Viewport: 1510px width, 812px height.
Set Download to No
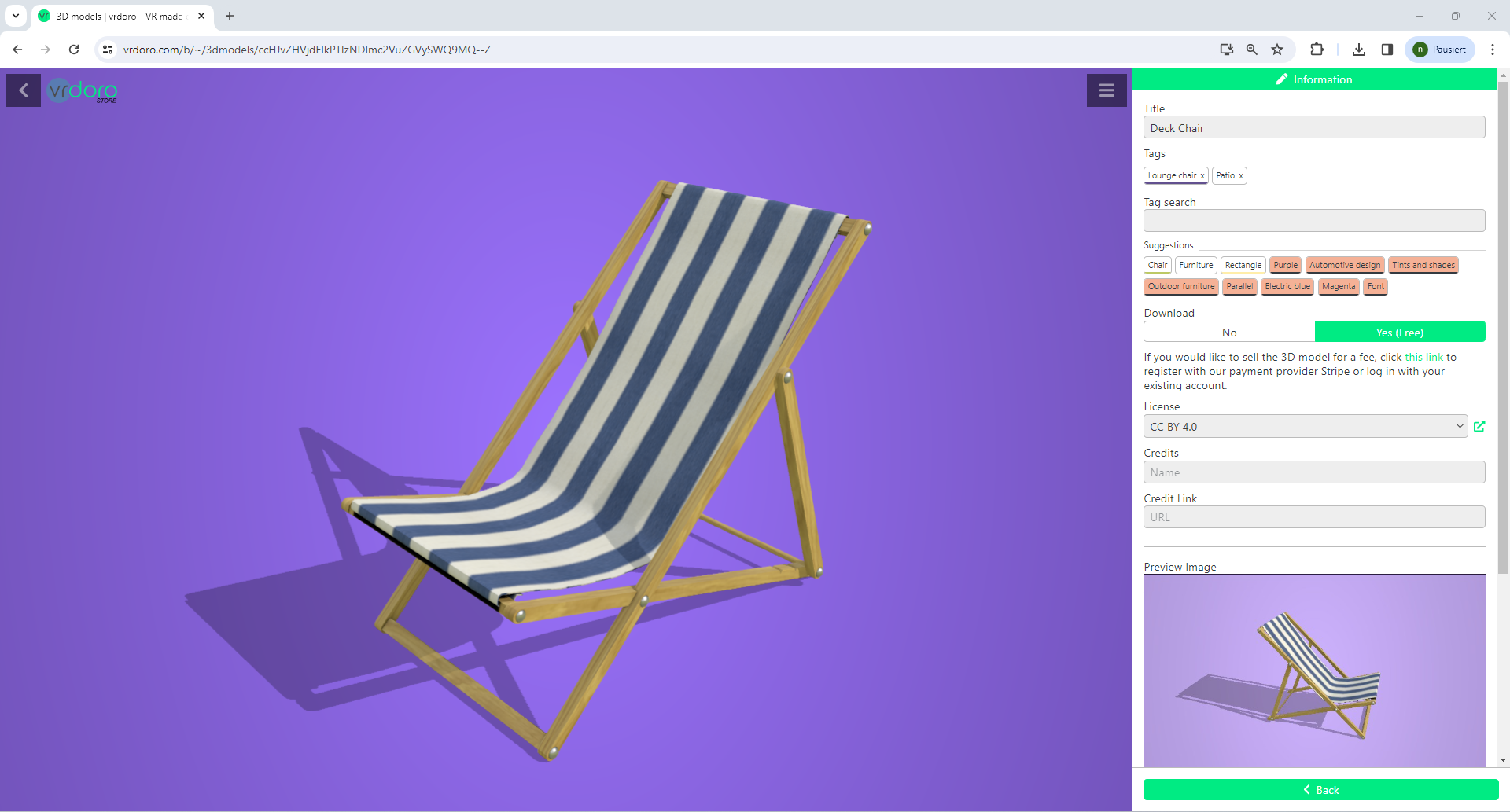click(x=1229, y=333)
